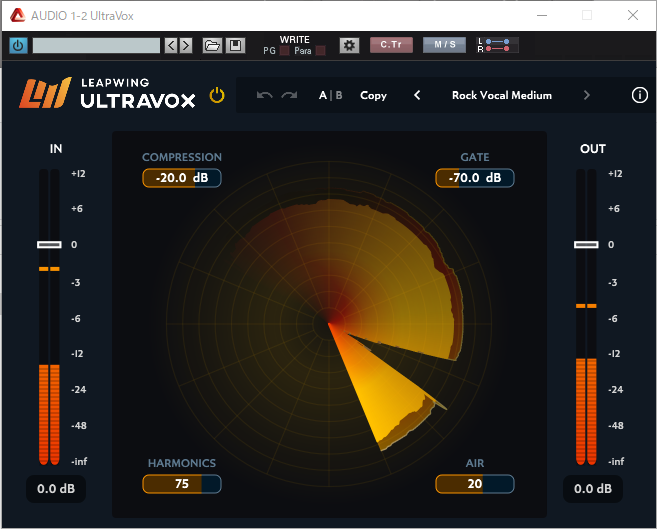
Task: Click the C.Tr button
Action: click(391, 45)
